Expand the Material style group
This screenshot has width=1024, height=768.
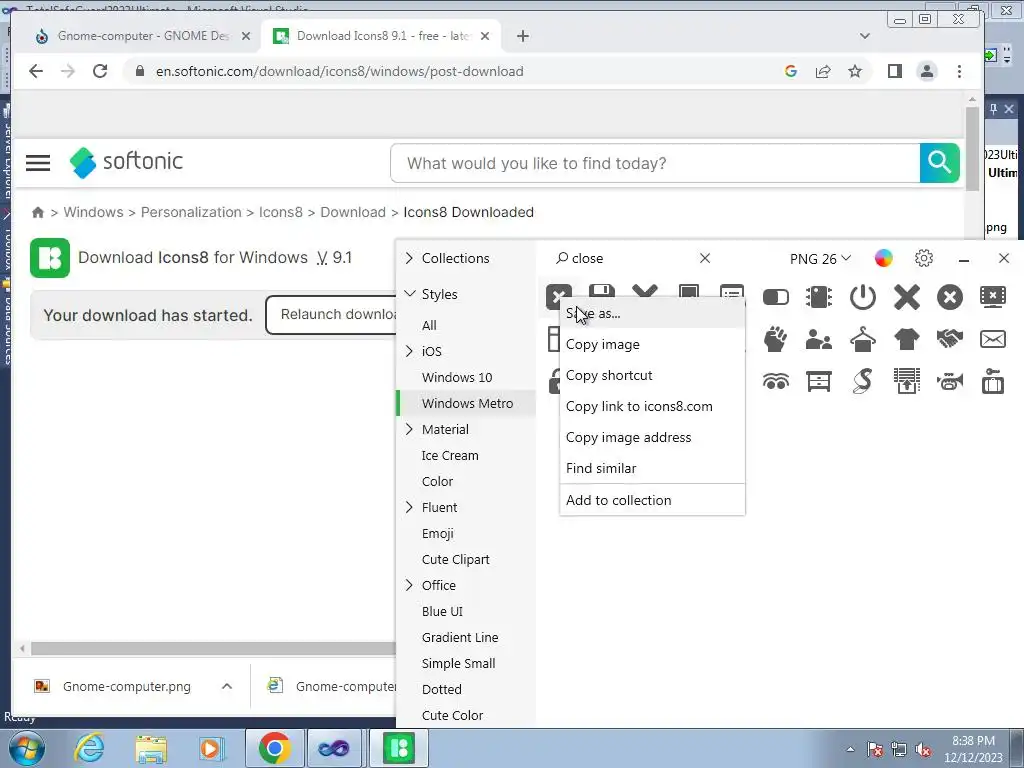409,429
